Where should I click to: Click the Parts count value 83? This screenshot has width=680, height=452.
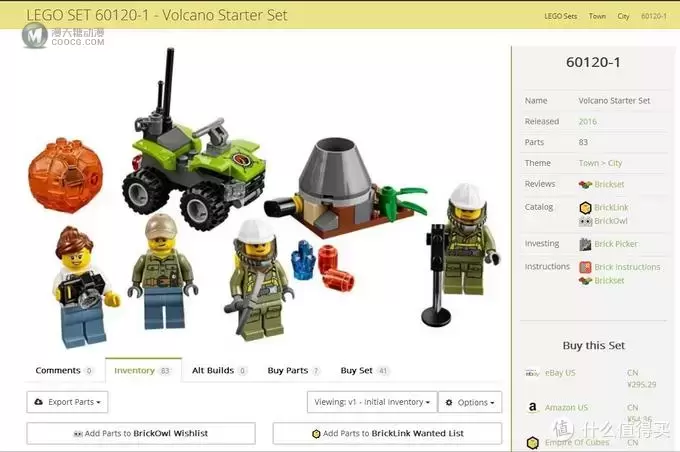pyautogui.click(x=583, y=142)
